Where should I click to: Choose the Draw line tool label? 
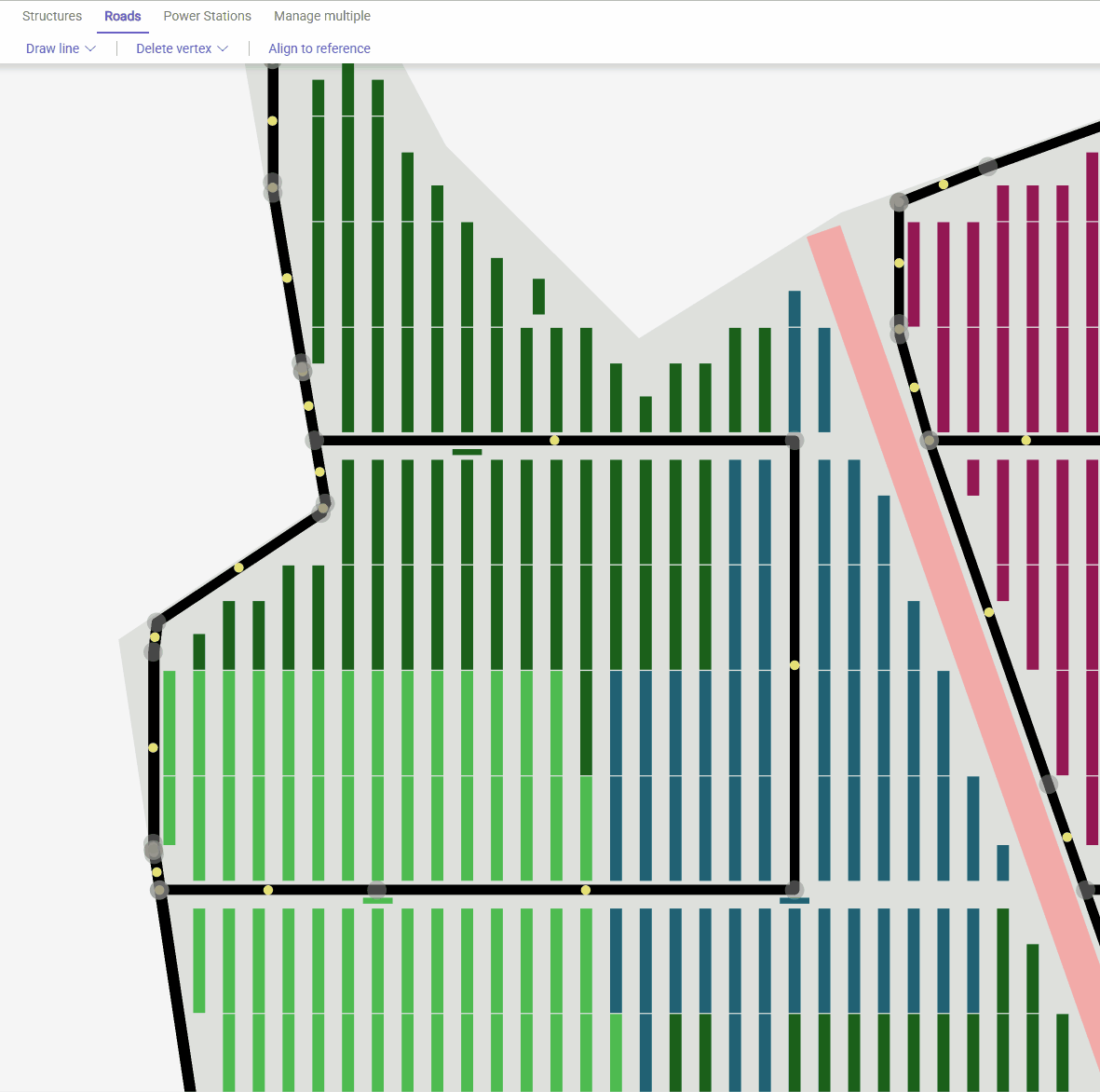pyautogui.click(x=52, y=48)
